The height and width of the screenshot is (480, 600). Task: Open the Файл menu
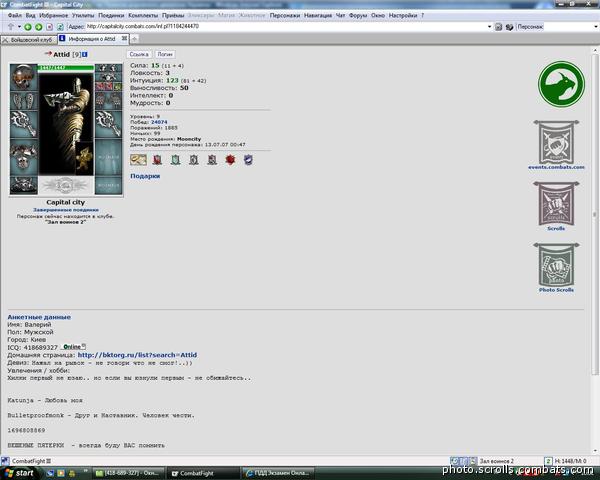pyautogui.click(x=15, y=16)
